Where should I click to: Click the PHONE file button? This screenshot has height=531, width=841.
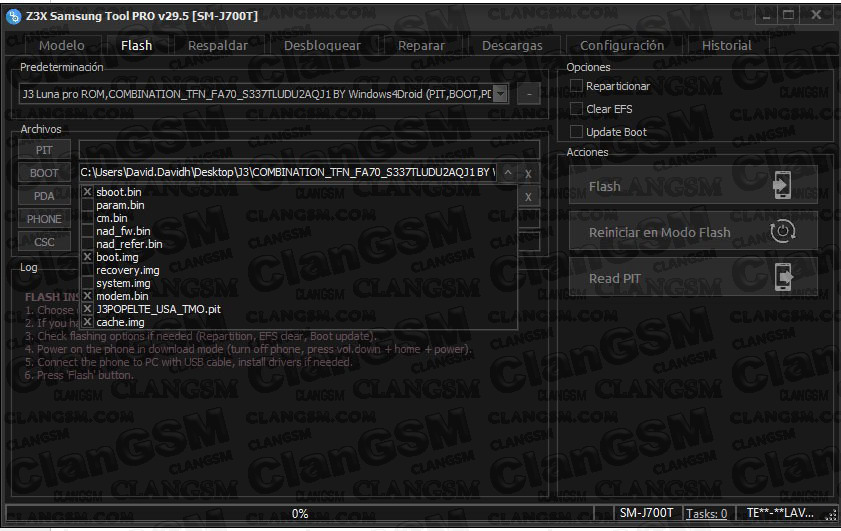44,219
